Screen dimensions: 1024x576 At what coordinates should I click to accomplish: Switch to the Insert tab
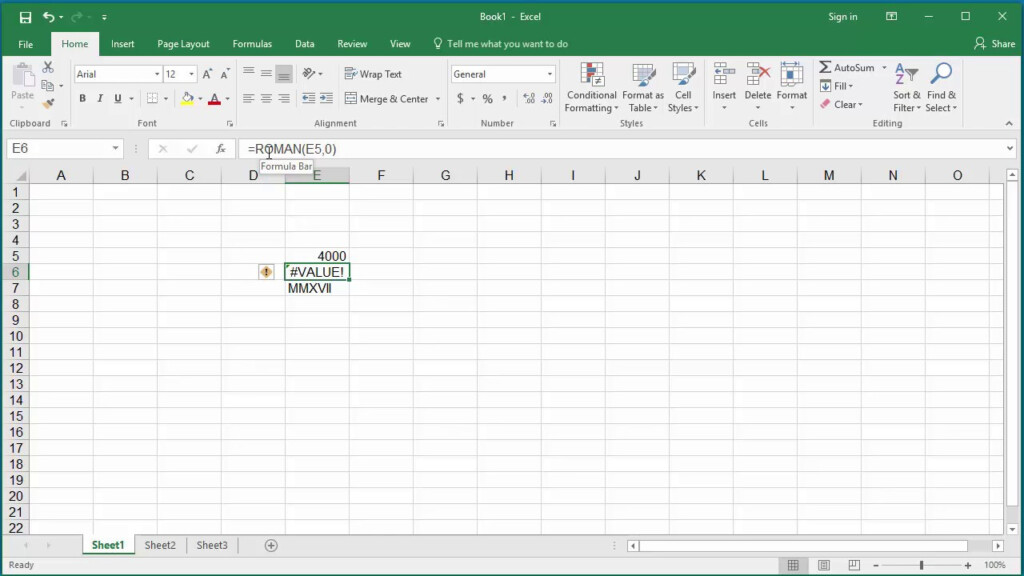(122, 44)
